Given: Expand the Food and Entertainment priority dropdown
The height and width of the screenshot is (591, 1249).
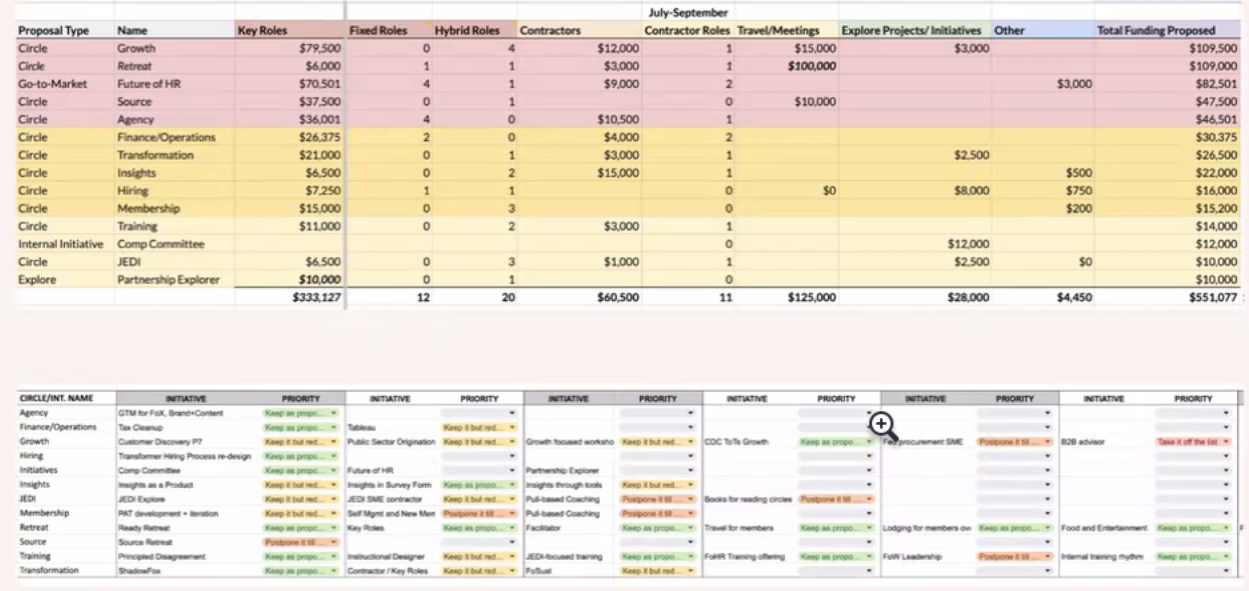Looking at the screenshot, I should (x=1193, y=527).
